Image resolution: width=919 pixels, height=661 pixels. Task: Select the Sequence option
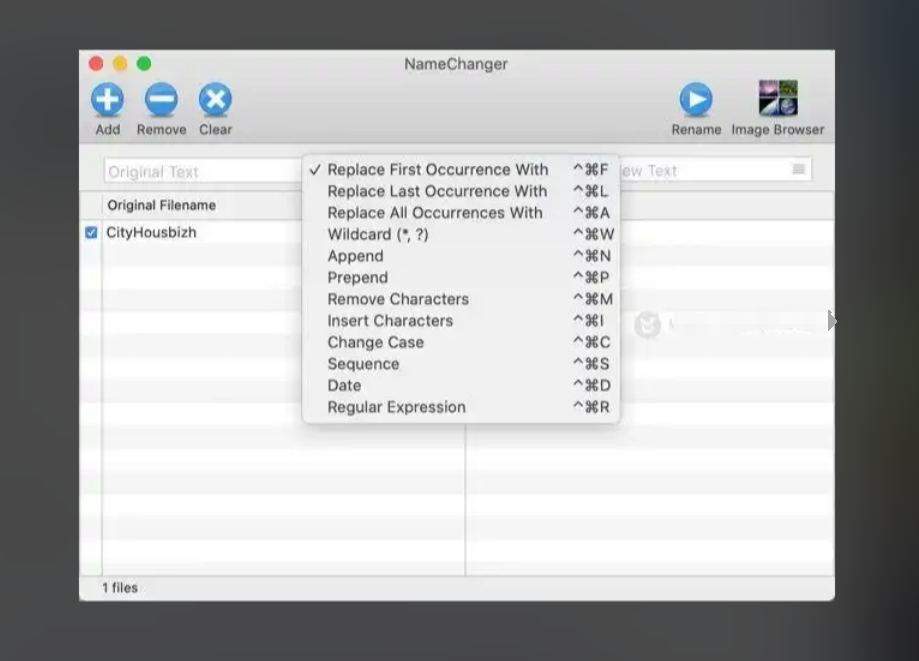461,364
